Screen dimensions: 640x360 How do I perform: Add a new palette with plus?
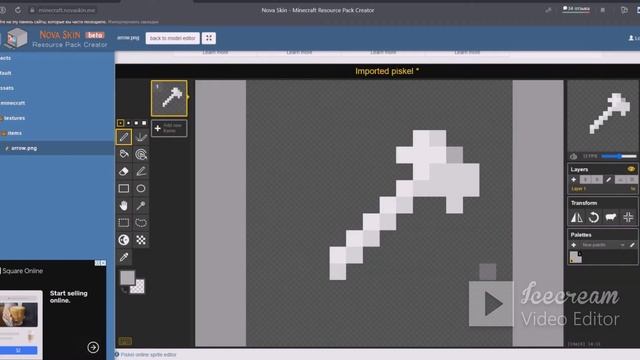[573, 245]
